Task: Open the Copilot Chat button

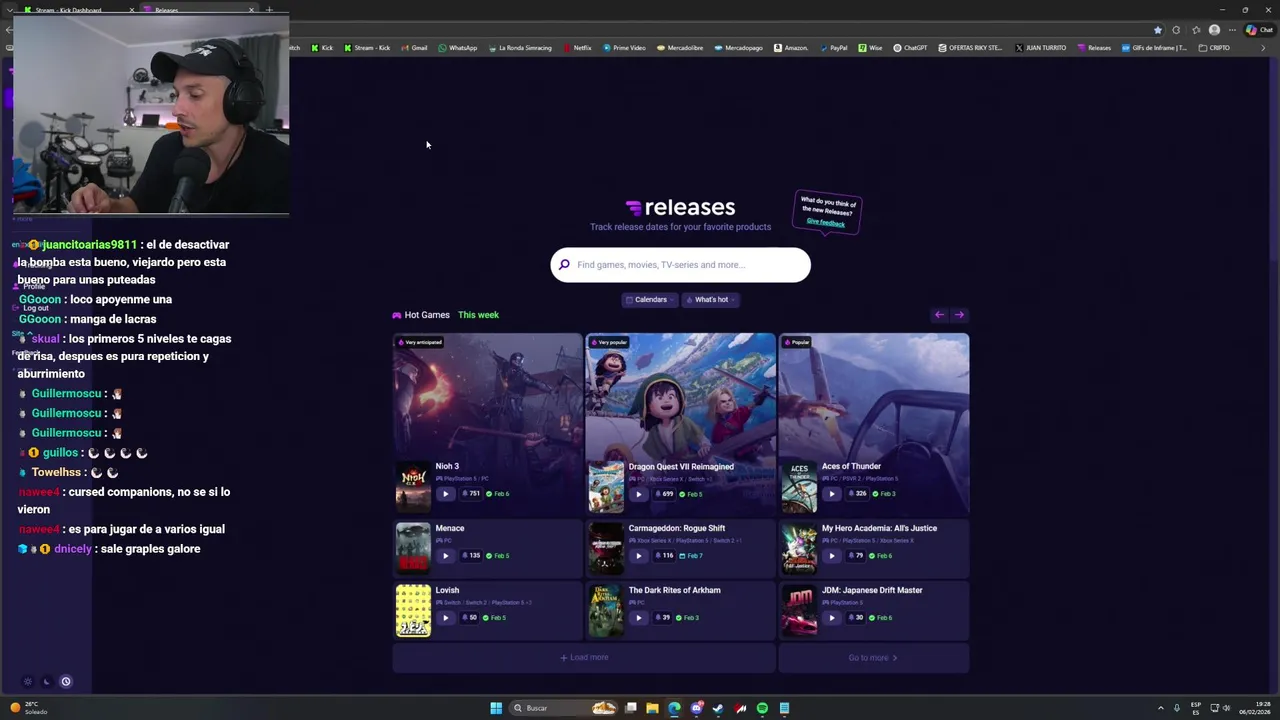Action: [x=1259, y=30]
